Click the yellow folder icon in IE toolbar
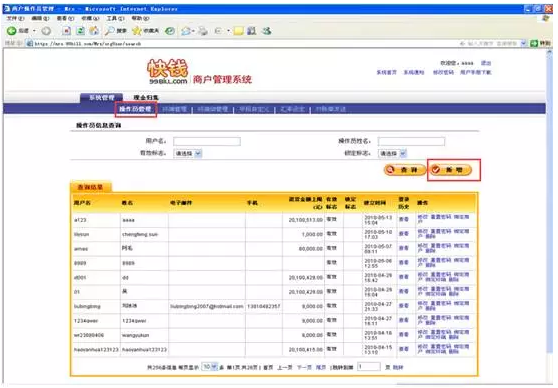 coord(238,31)
